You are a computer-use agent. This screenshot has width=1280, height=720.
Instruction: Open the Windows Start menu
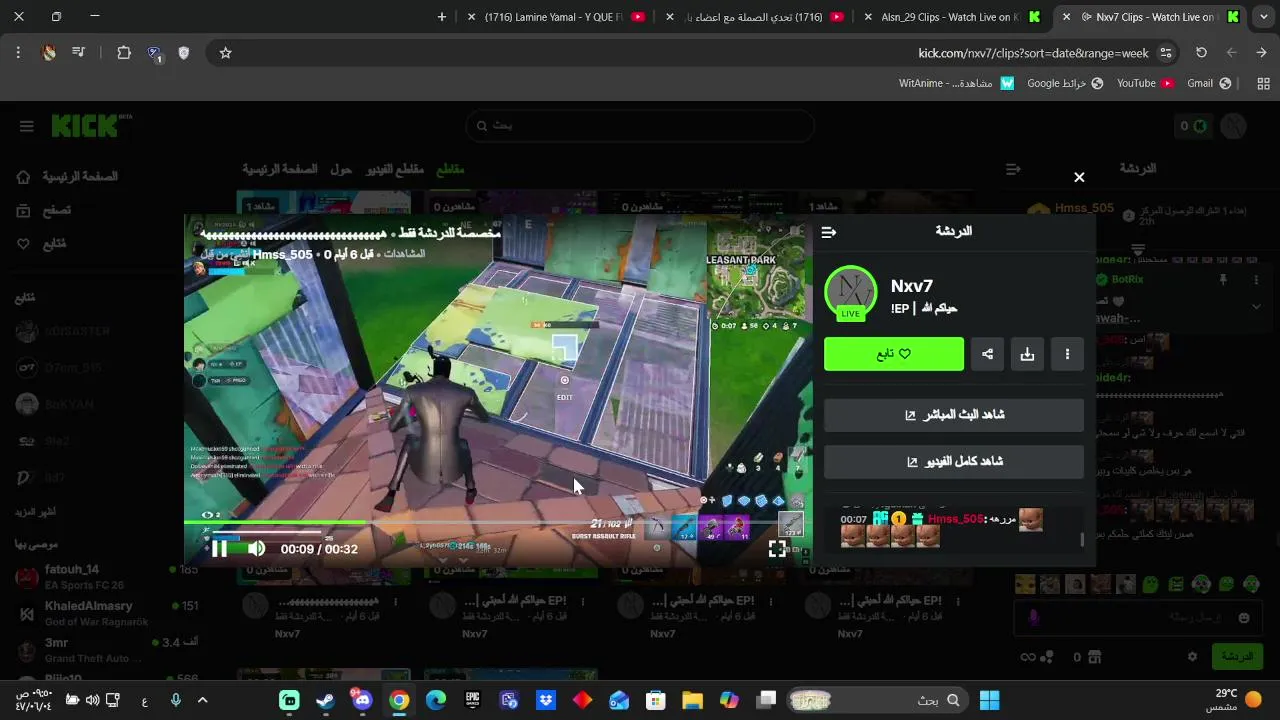pyautogui.click(x=989, y=700)
